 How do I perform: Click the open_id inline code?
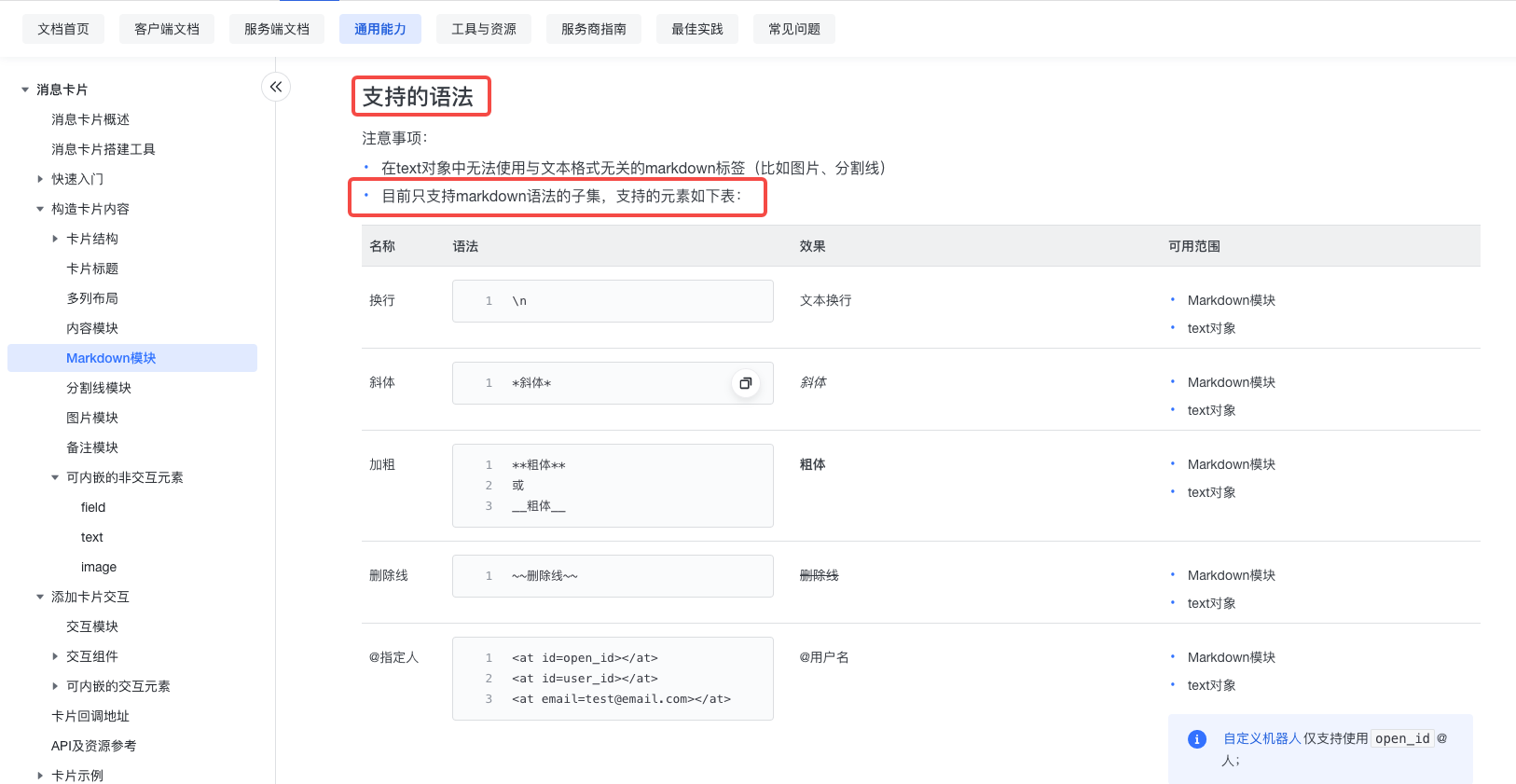pyautogui.click(x=1402, y=738)
